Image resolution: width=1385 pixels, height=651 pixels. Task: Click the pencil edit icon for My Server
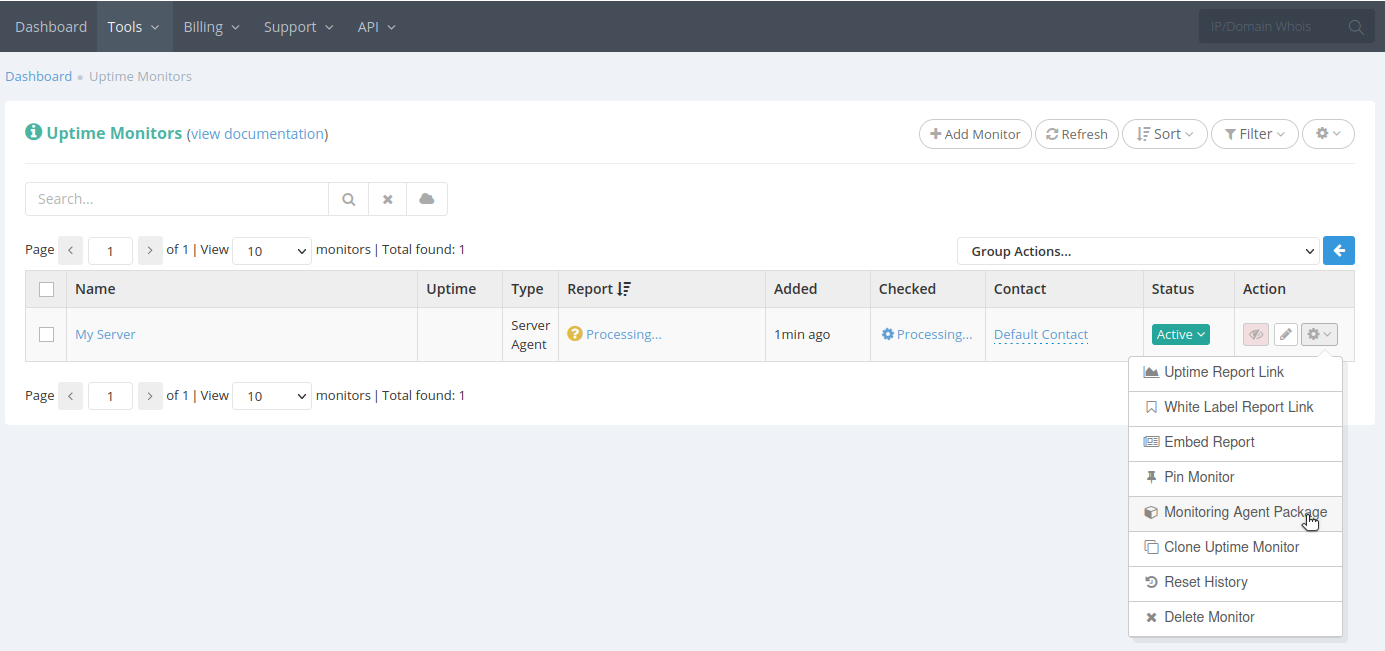point(1286,335)
